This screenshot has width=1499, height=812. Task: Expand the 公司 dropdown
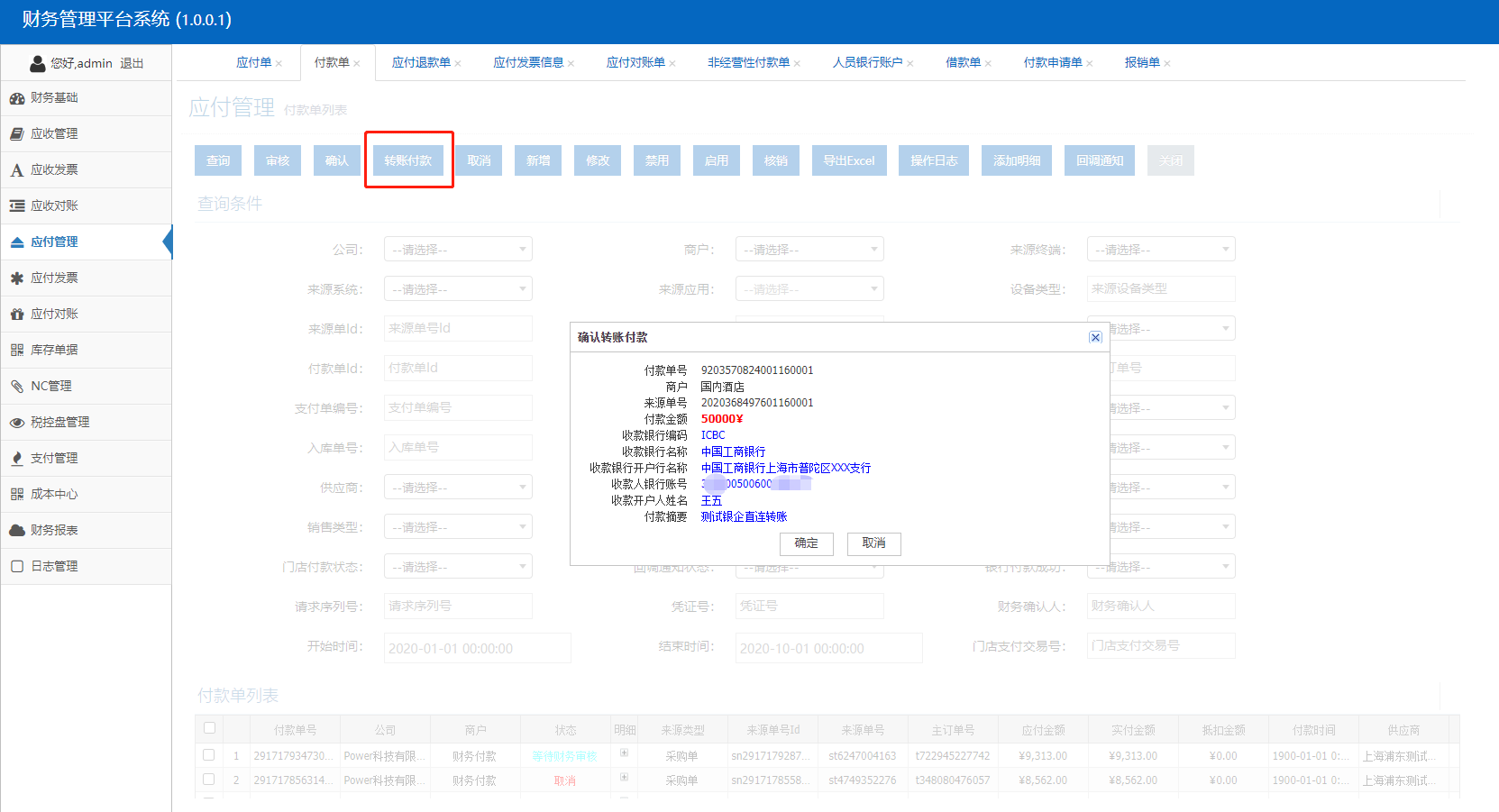point(458,250)
